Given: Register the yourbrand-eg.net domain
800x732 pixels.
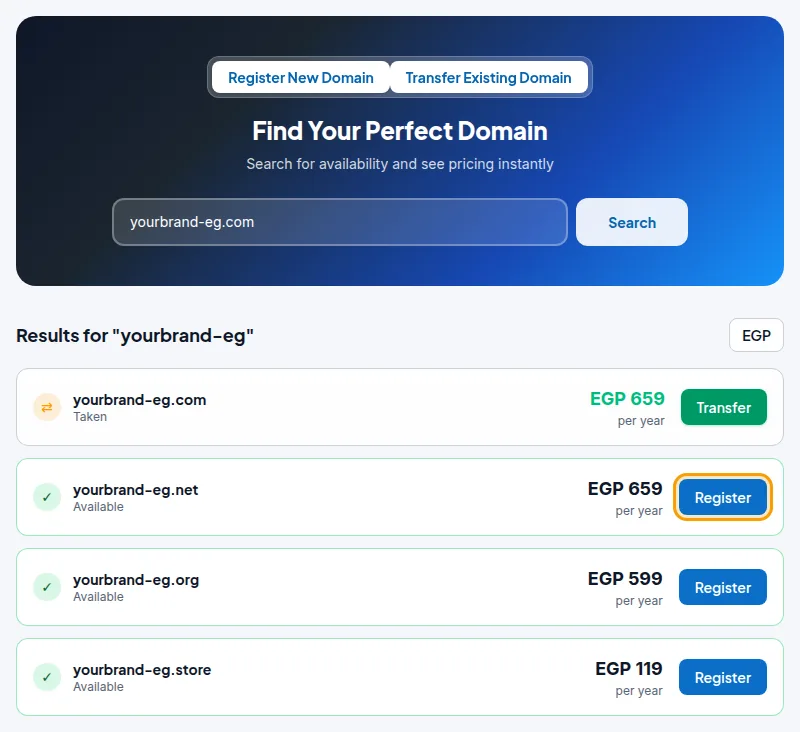Looking at the screenshot, I should [x=722, y=497].
